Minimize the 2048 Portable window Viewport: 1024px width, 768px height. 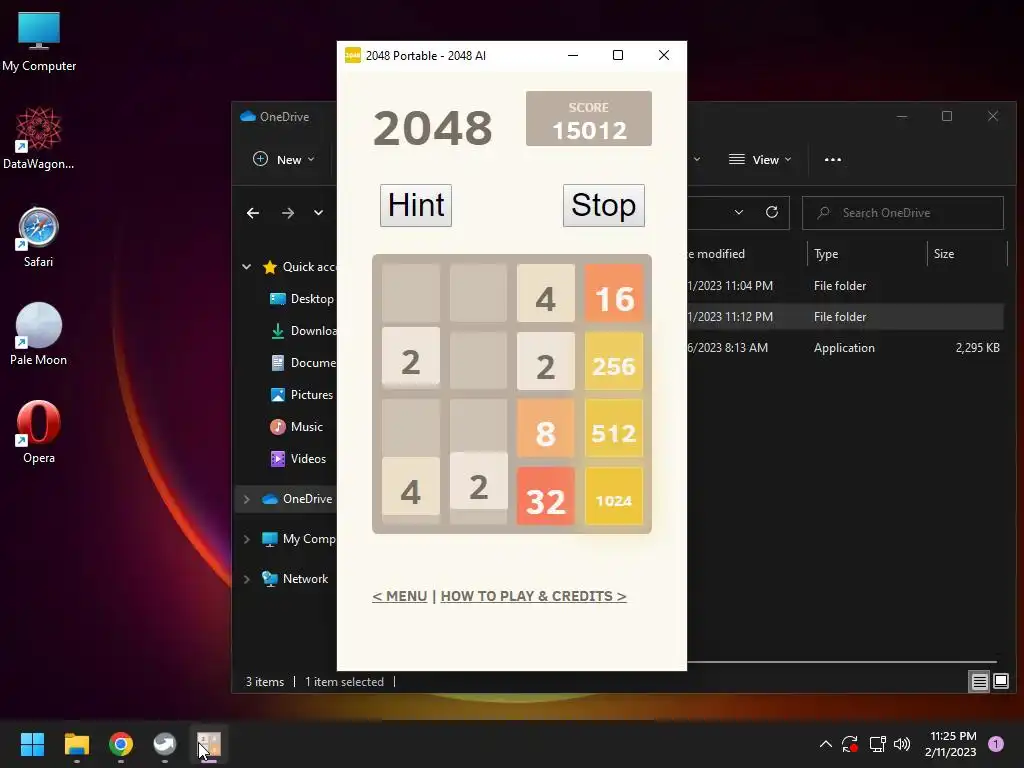pos(573,56)
